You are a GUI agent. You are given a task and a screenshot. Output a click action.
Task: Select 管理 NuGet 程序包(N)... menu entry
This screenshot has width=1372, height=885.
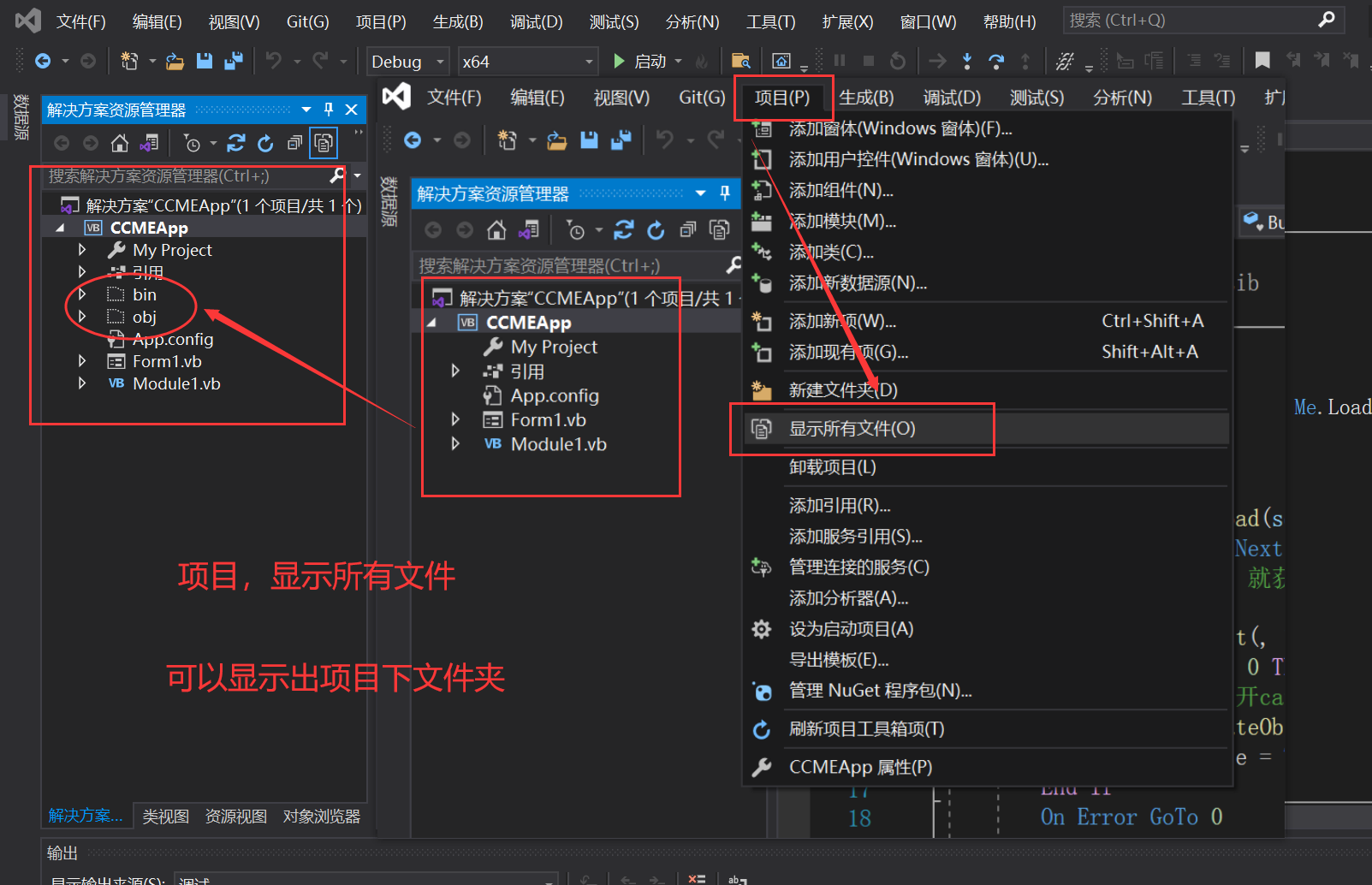pos(986,691)
